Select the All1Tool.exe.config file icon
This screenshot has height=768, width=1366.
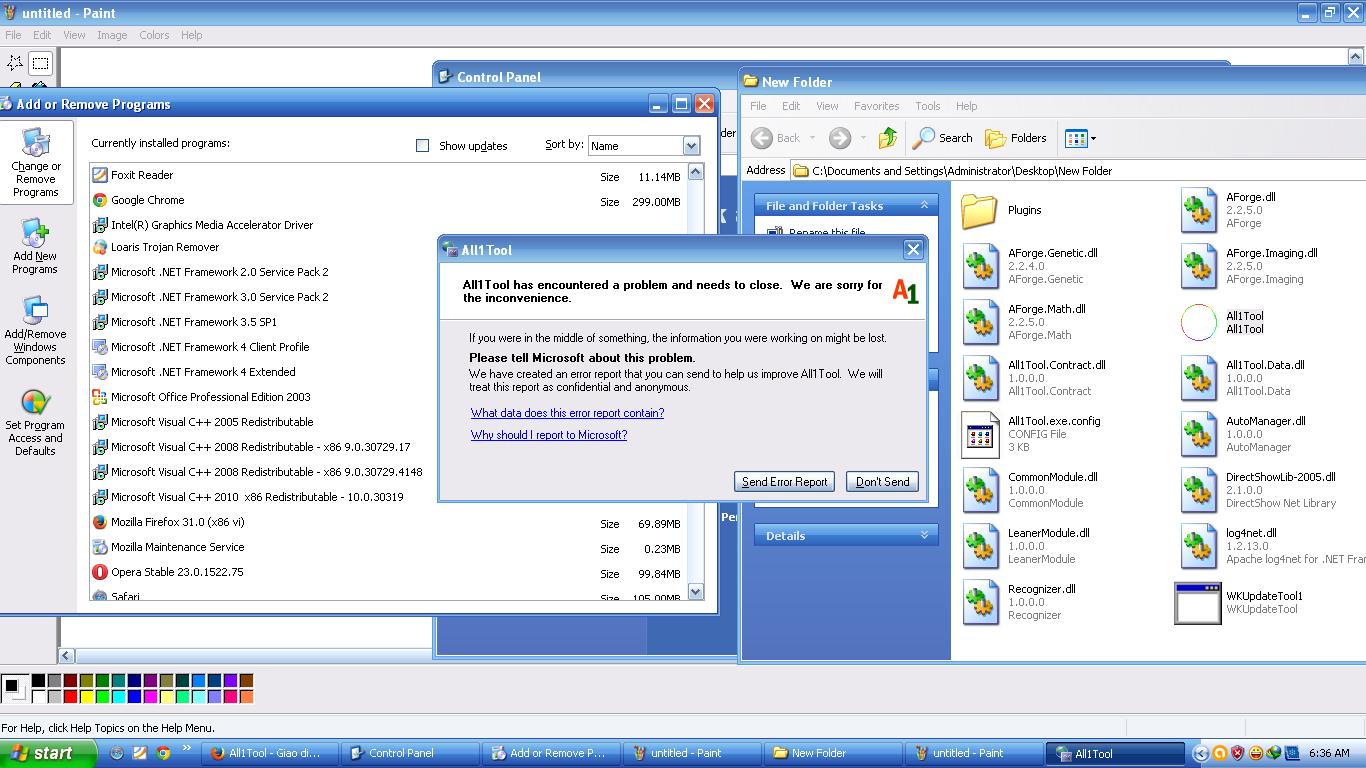pos(981,434)
